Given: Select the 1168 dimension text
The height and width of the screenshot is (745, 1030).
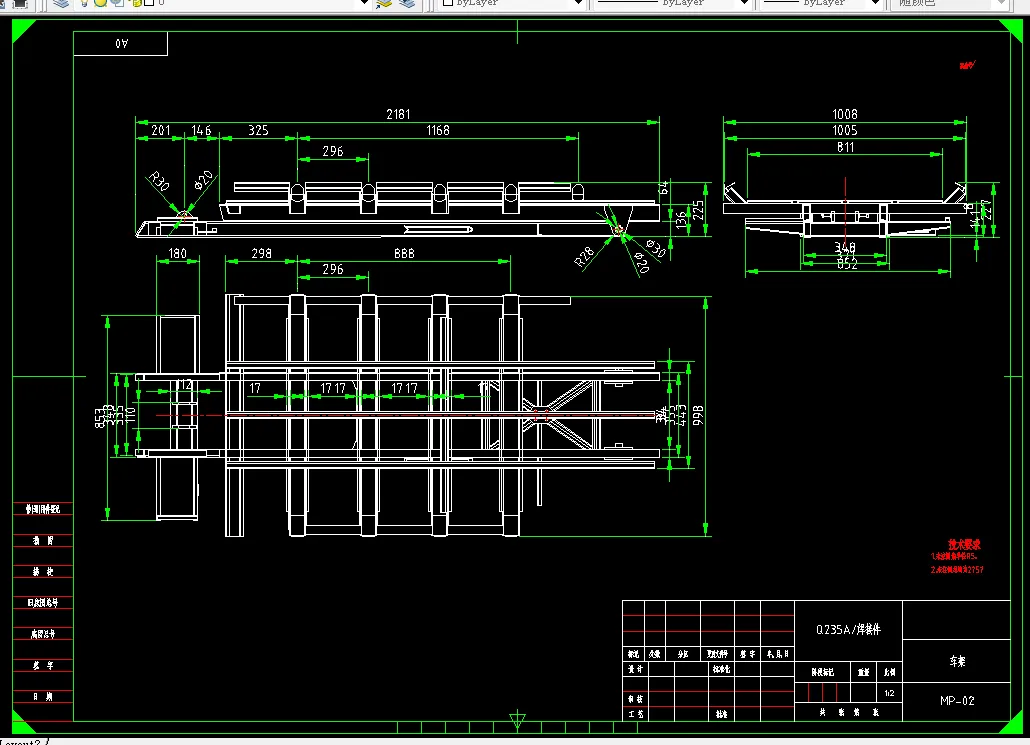Looking at the screenshot, I should [438, 130].
